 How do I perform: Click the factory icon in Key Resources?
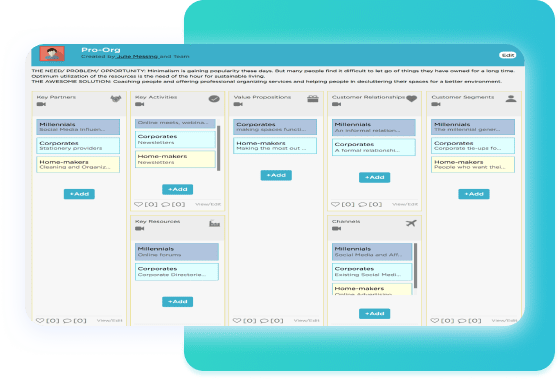coord(214,223)
